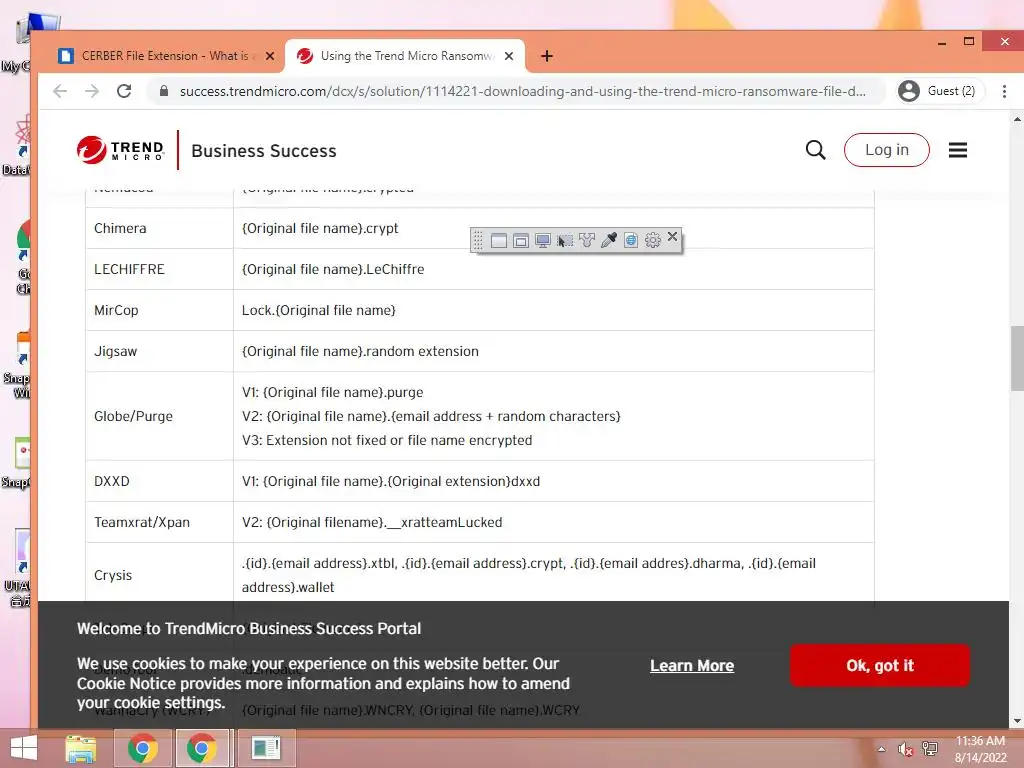Viewport: 1024px width, 768px height.
Task: Open the hamburger menu on Trend Micro header
Action: pyautogui.click(x=957, y=150)
